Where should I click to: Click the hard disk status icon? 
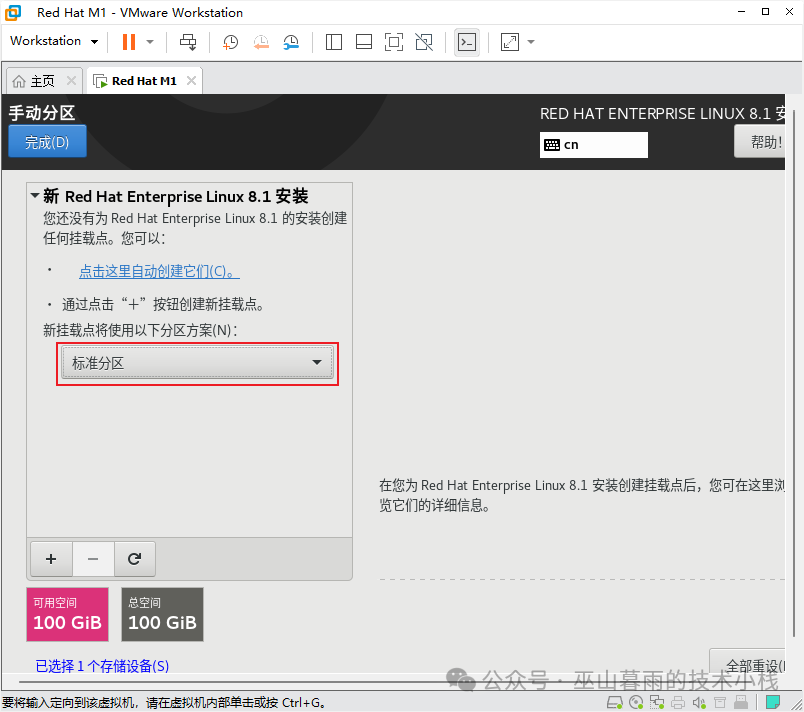[x=614, y=703]
